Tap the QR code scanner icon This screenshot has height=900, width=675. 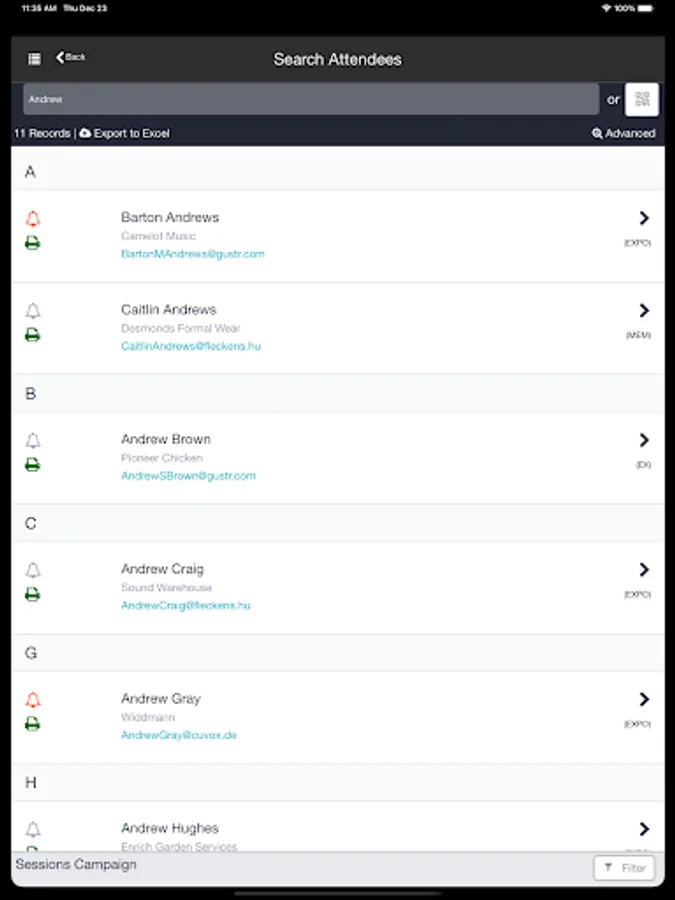(x=642, y=99)
